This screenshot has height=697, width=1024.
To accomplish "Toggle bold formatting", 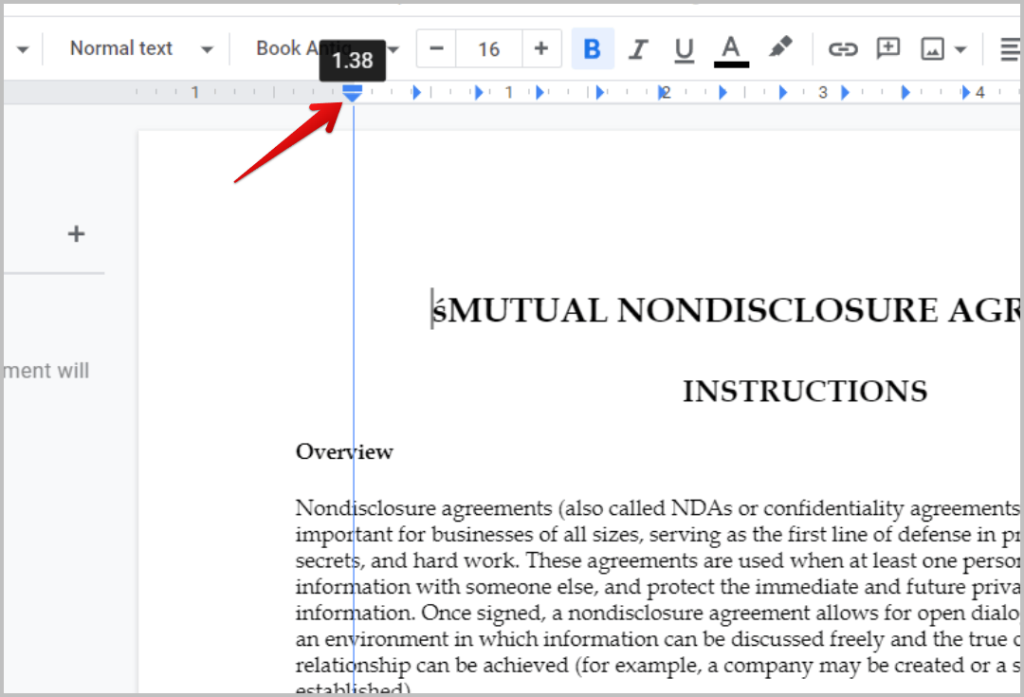I will tap(592, 49).
